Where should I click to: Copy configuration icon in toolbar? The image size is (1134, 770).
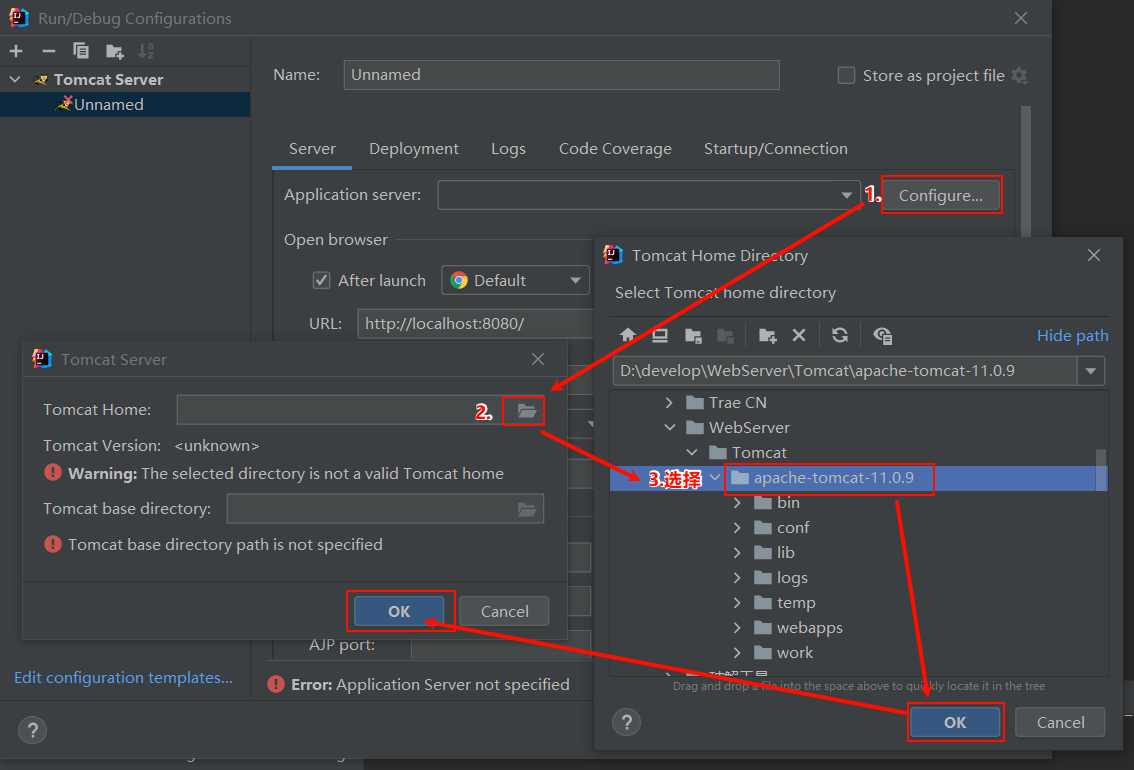tap(81, 51)
